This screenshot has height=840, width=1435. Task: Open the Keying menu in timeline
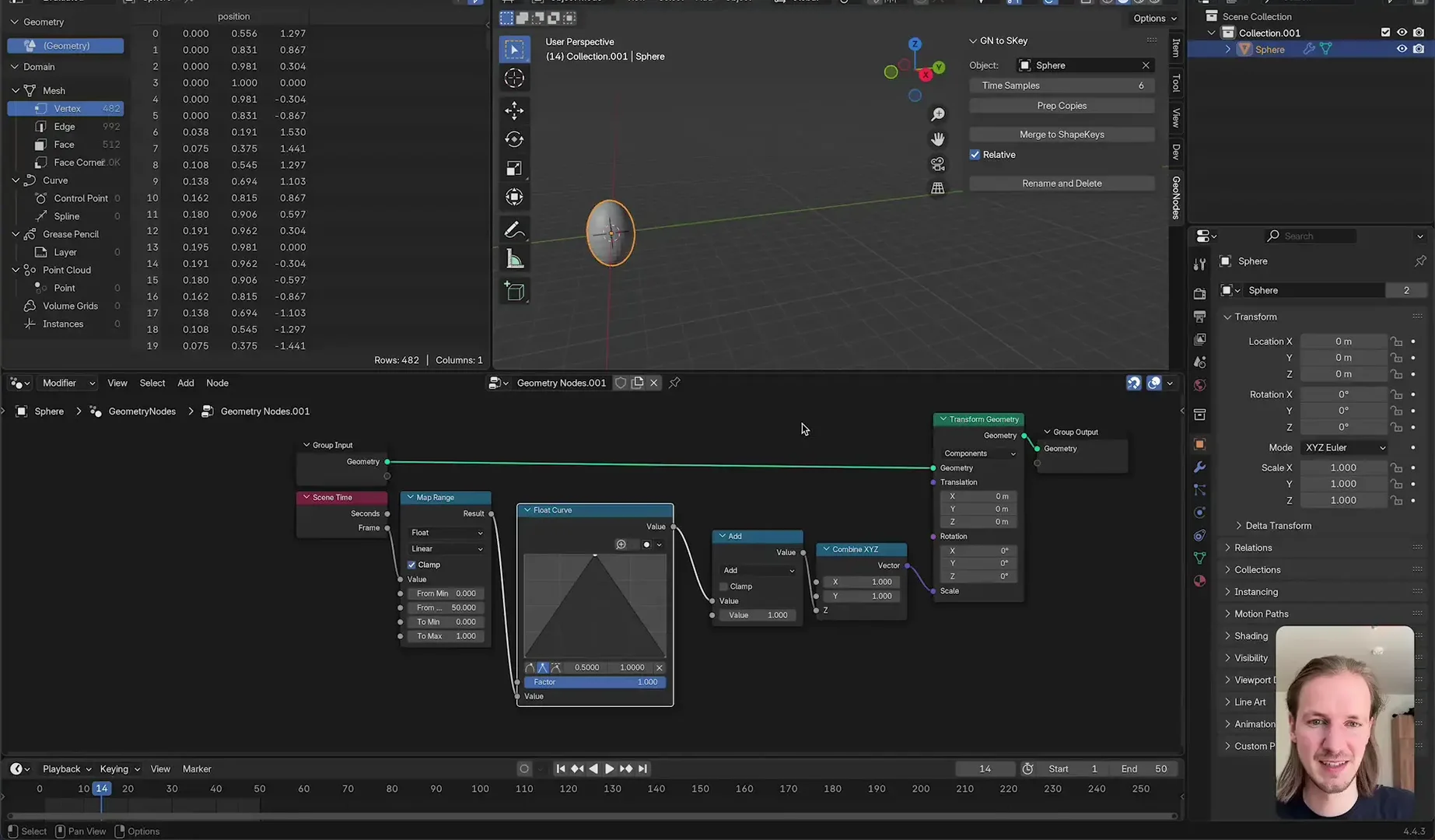119,768
